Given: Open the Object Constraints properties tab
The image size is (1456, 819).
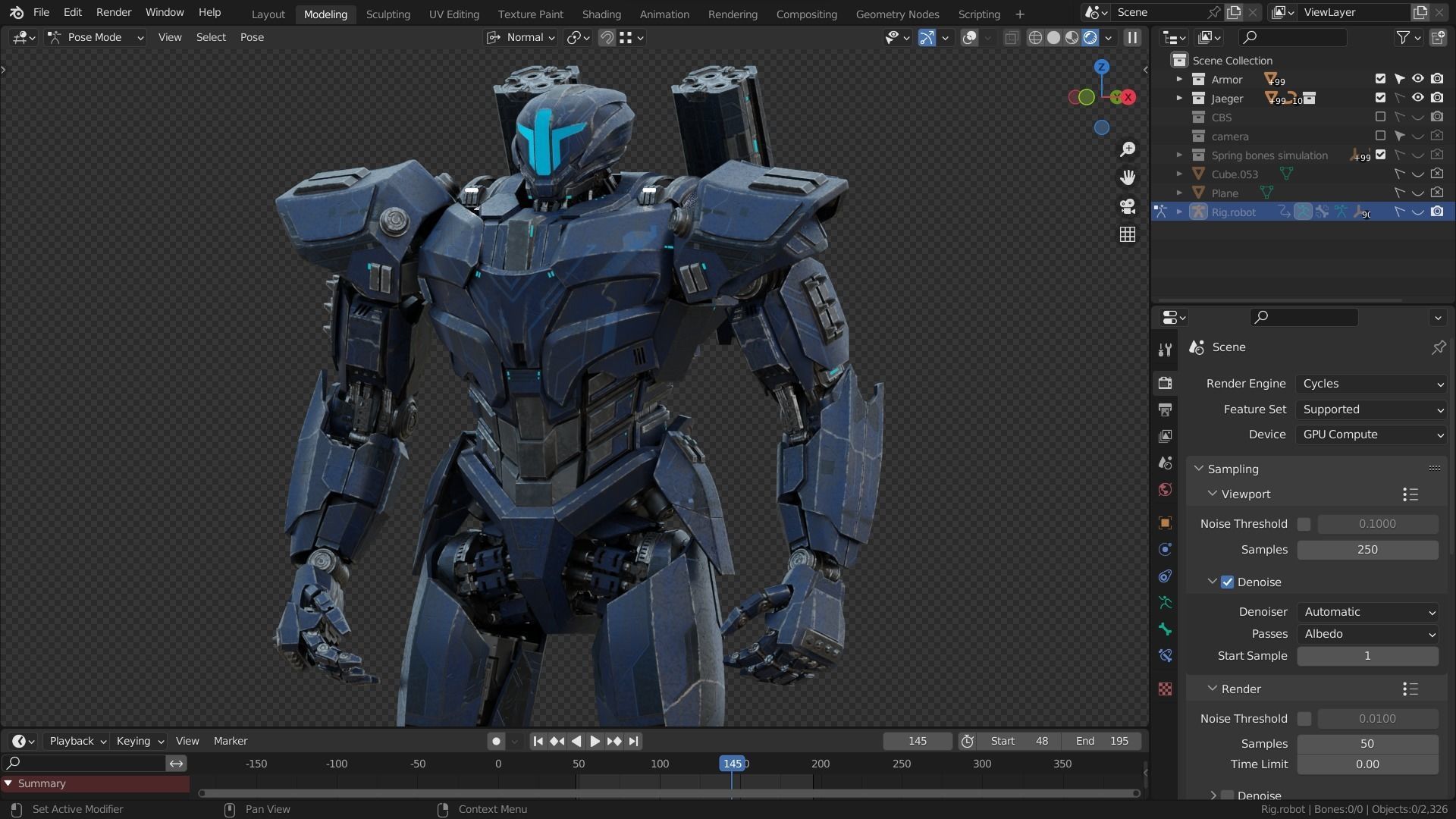Looking at the screenshot, I should (x=1166, y=576).
